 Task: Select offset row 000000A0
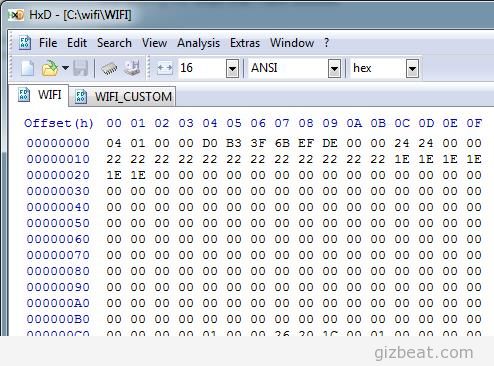tap(58, 303)
